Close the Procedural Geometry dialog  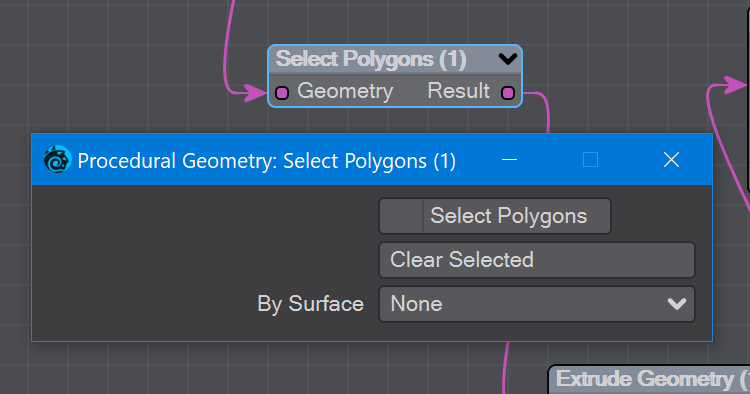pos(672,160)
